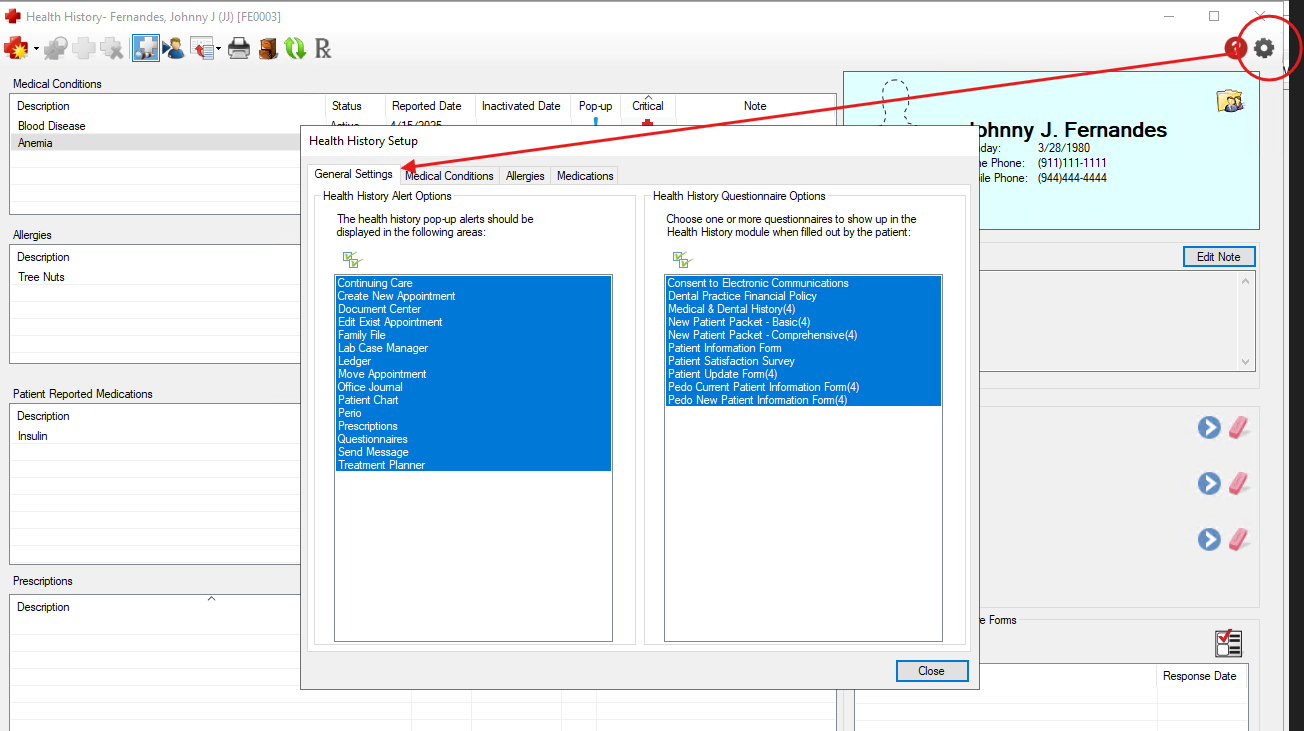Screen dimensions: 1304x731
Task: Select Patient Satisfaction Survey questionnaire
Action: tap(803, 361)
